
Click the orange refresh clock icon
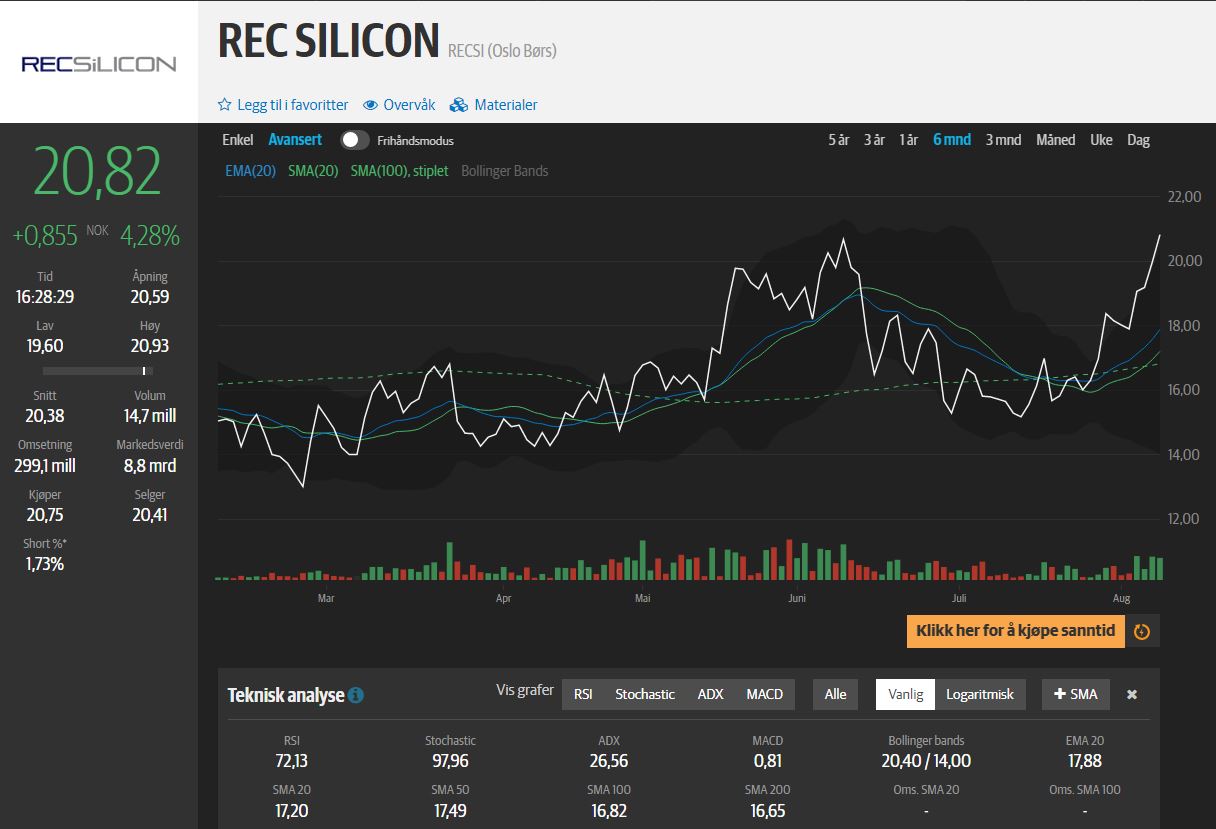pyautogui.click(x=1142, y=631)
